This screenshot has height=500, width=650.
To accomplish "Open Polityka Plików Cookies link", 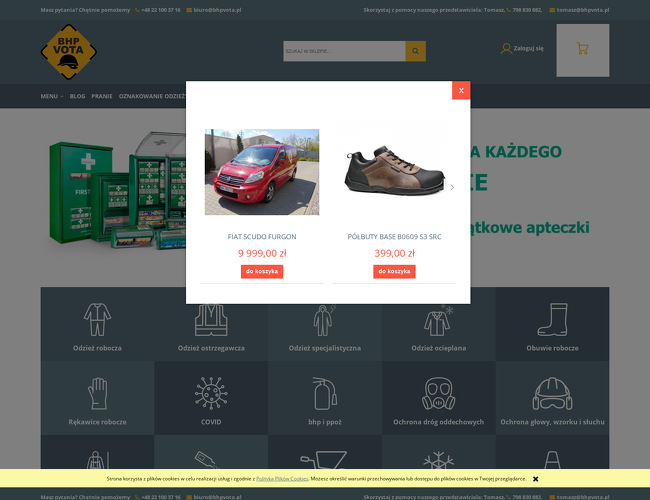I will click(282, 479).
